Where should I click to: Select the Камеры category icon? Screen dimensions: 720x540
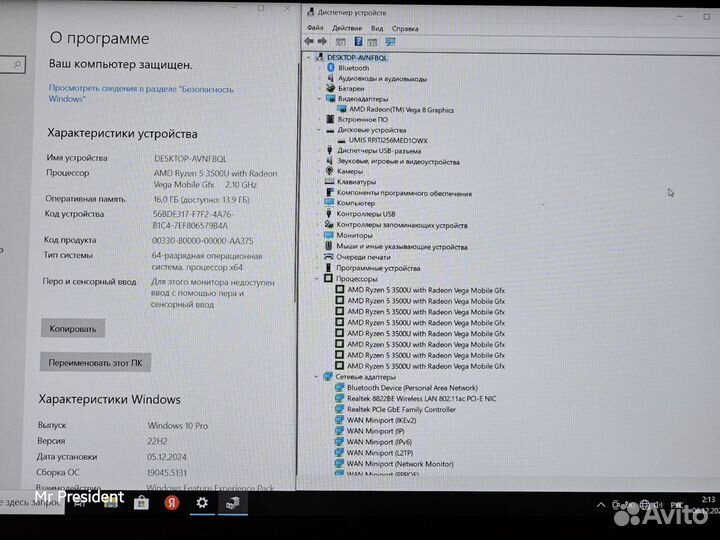[x=329, y=171]
